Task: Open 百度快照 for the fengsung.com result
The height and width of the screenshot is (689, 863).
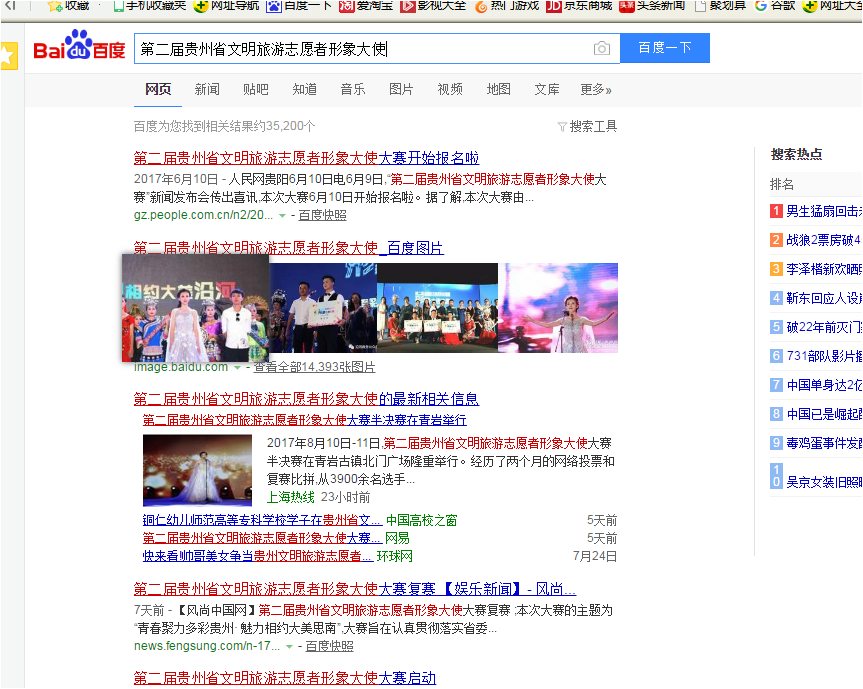Action: click(x=330, y=646)
